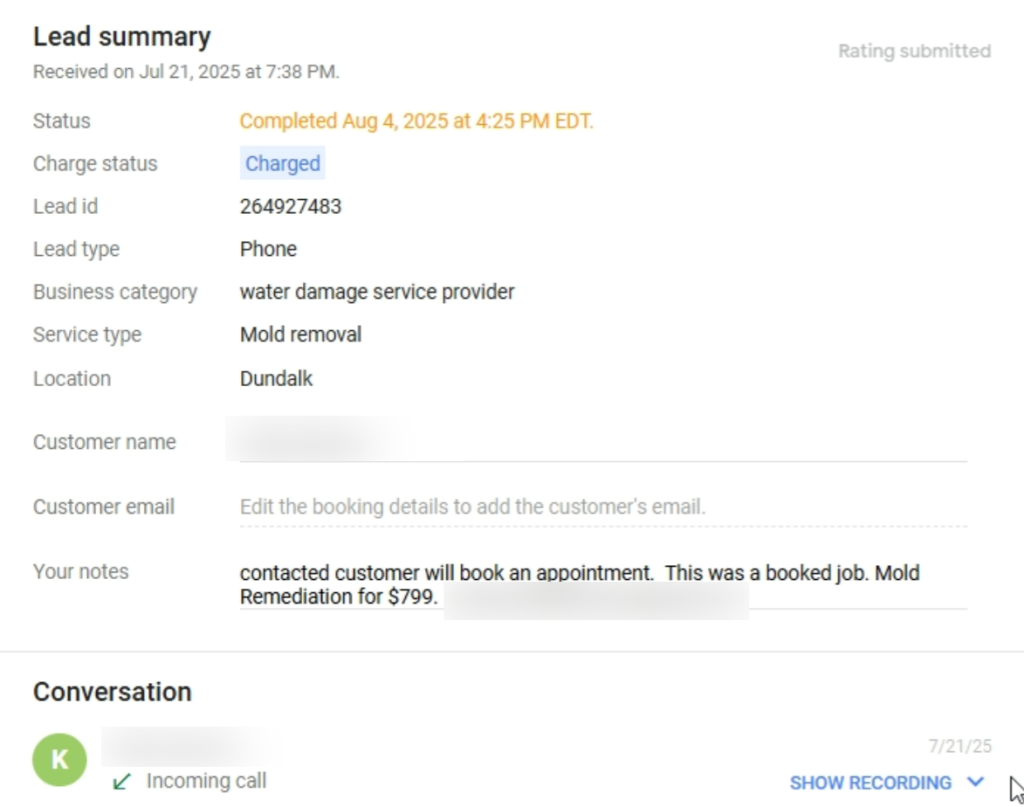Click the Charged status badge
1024x807 pixels.
[282, 164]
